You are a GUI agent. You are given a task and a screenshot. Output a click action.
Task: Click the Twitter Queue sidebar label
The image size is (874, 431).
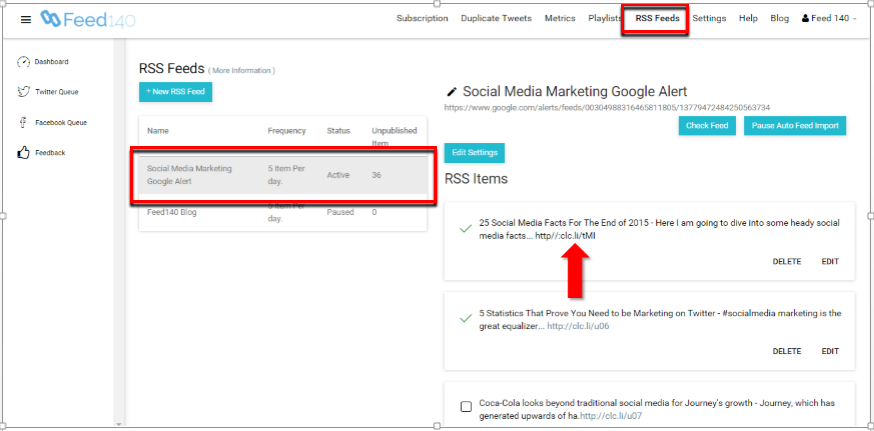tap(57, 92)
